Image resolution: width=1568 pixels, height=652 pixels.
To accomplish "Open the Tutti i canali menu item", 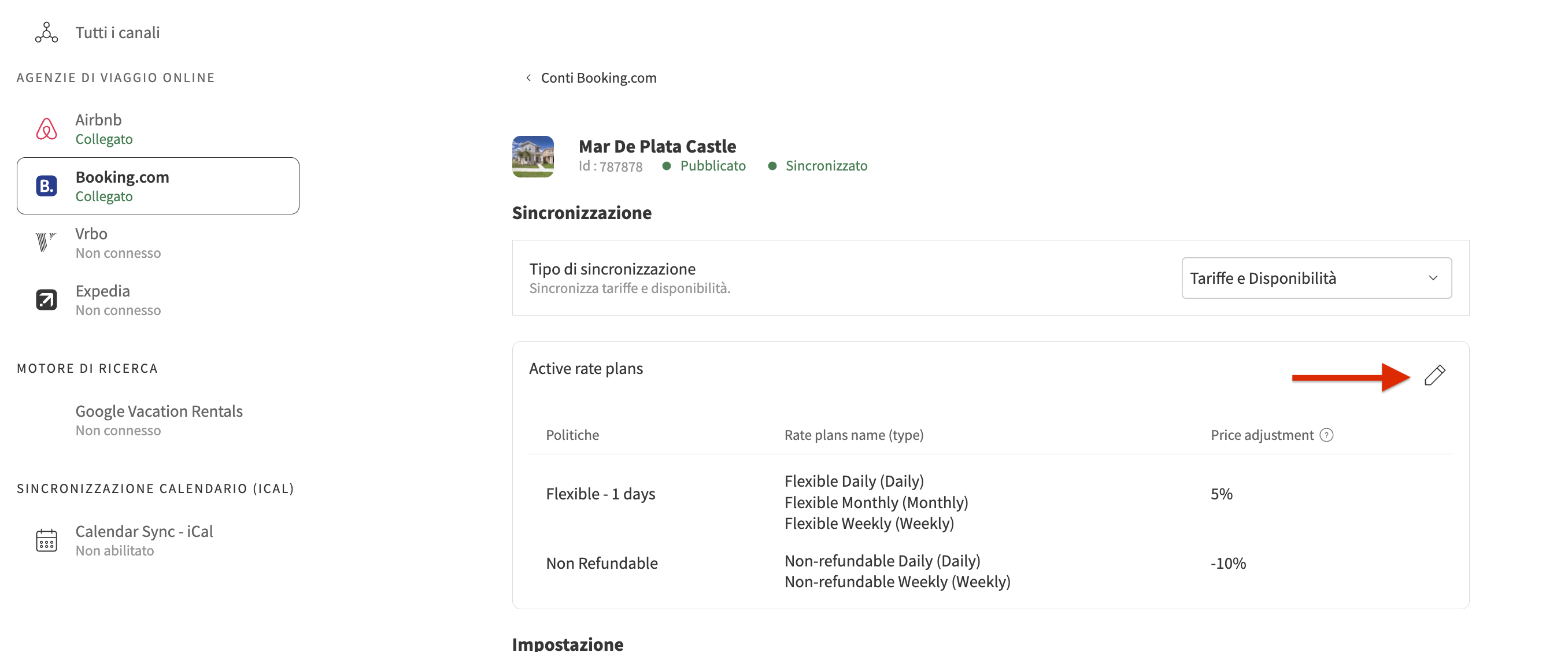I will tap(117, 32).
